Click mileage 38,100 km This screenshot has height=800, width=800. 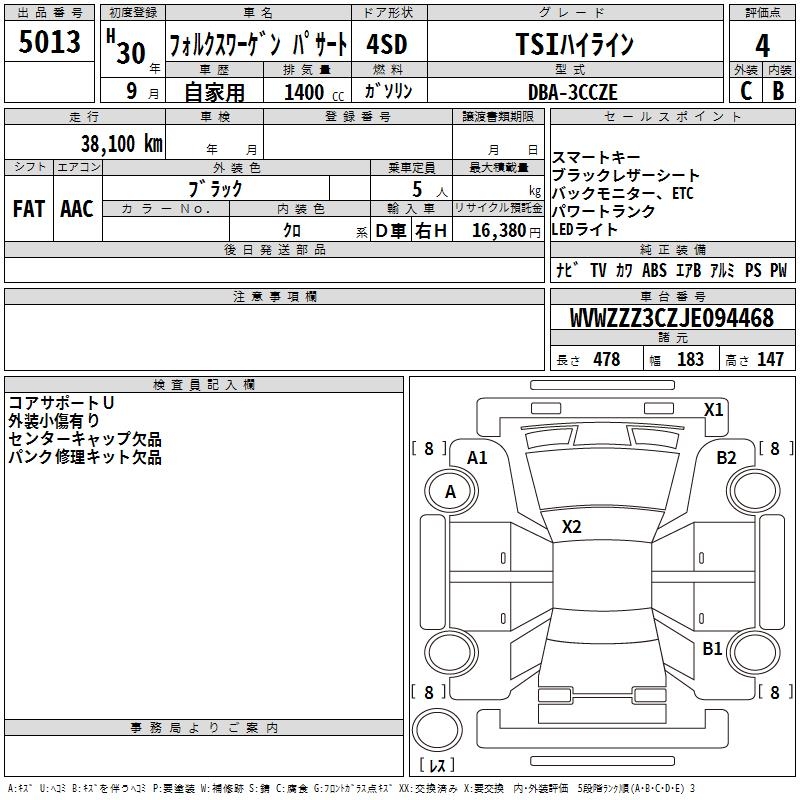pos(121,143)
